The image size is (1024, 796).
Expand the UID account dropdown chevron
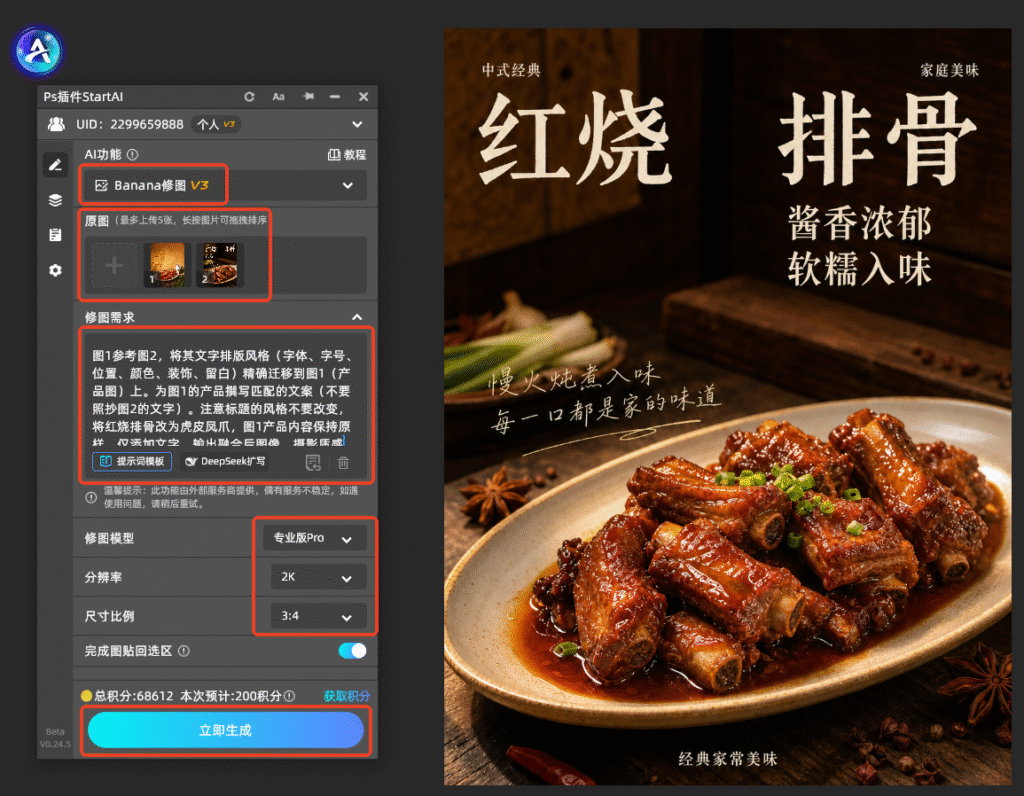tap(357, 124)
